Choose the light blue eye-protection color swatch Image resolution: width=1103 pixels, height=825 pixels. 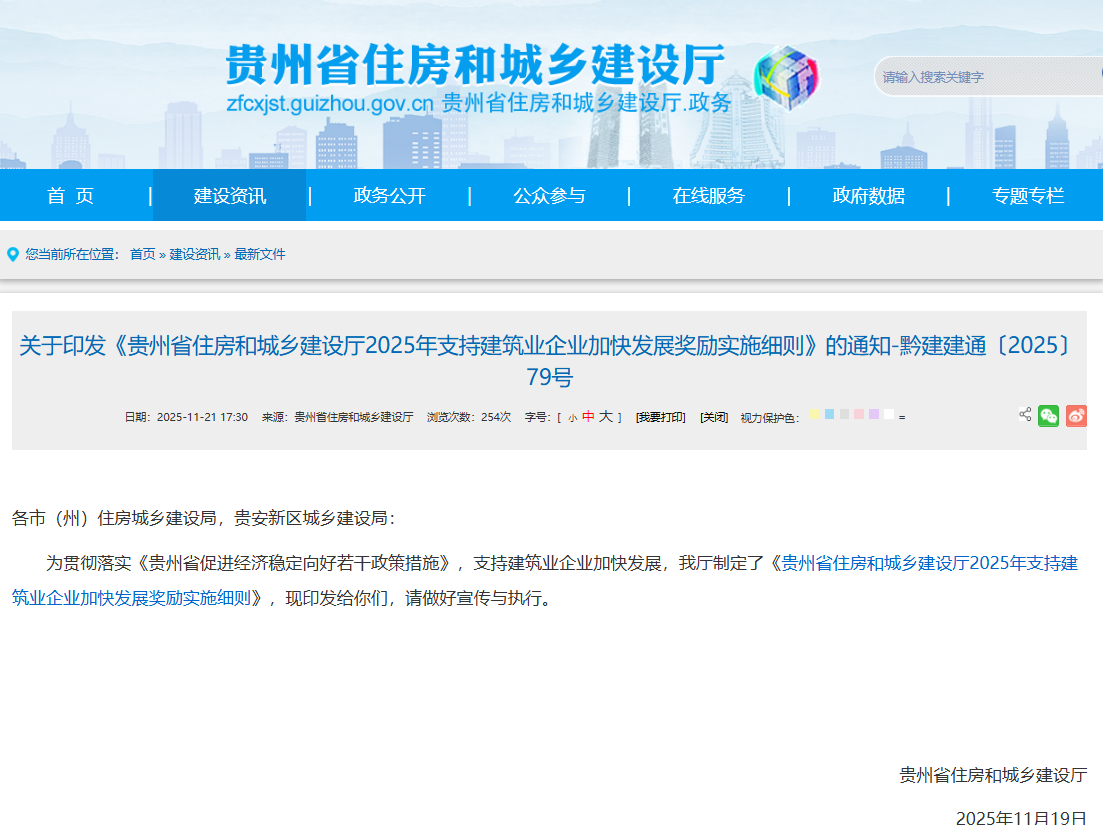(x=830, y=414)
